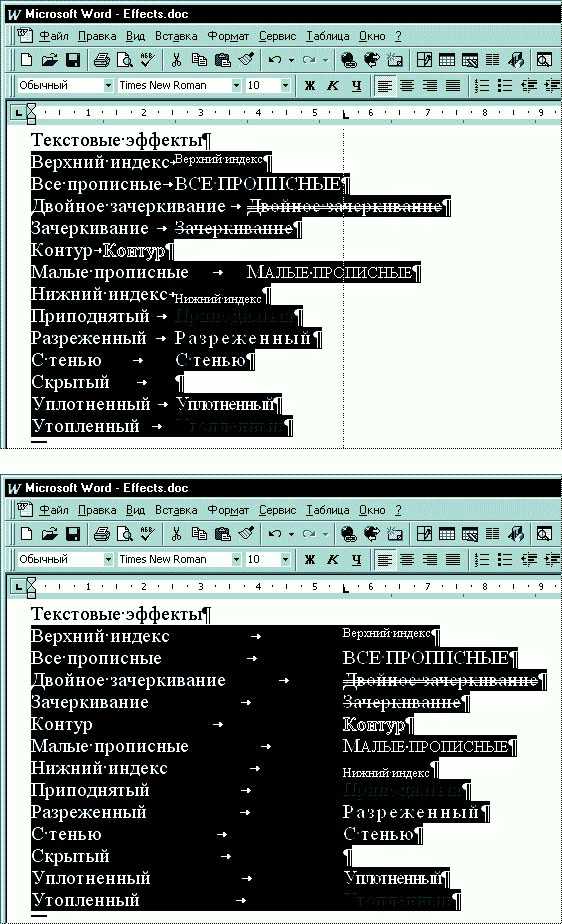This screenshot has height=924, width=562.
Task: Expand Undo history arrow in lower window
Action: (x=291, y=534)
